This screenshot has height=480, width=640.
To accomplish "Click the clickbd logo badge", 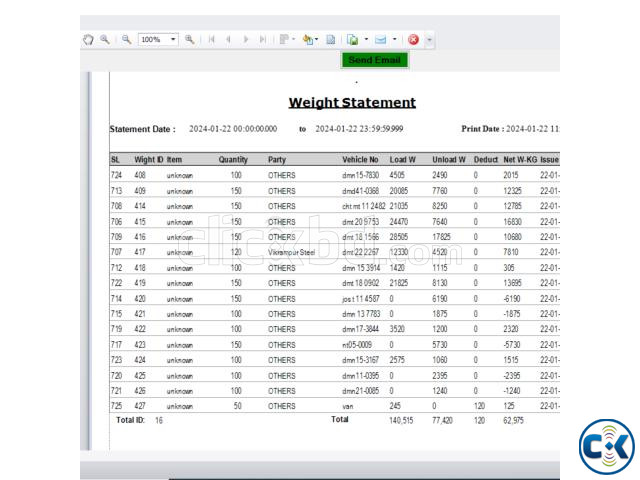I will click(607, 447).
